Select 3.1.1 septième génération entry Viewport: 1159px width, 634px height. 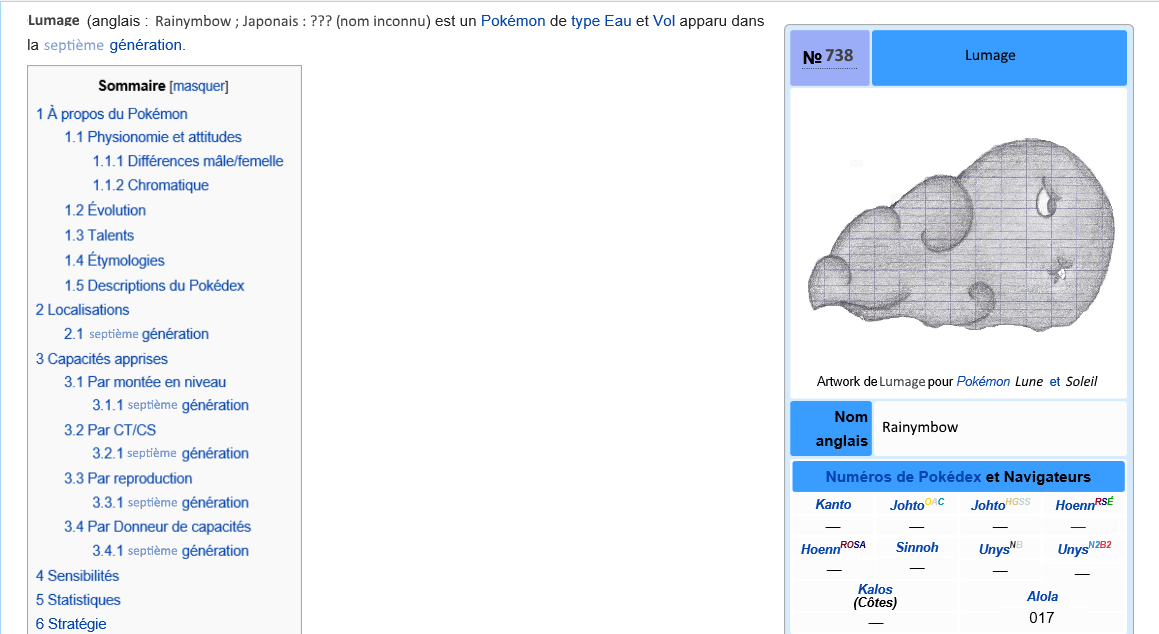[x=170, y=405]
